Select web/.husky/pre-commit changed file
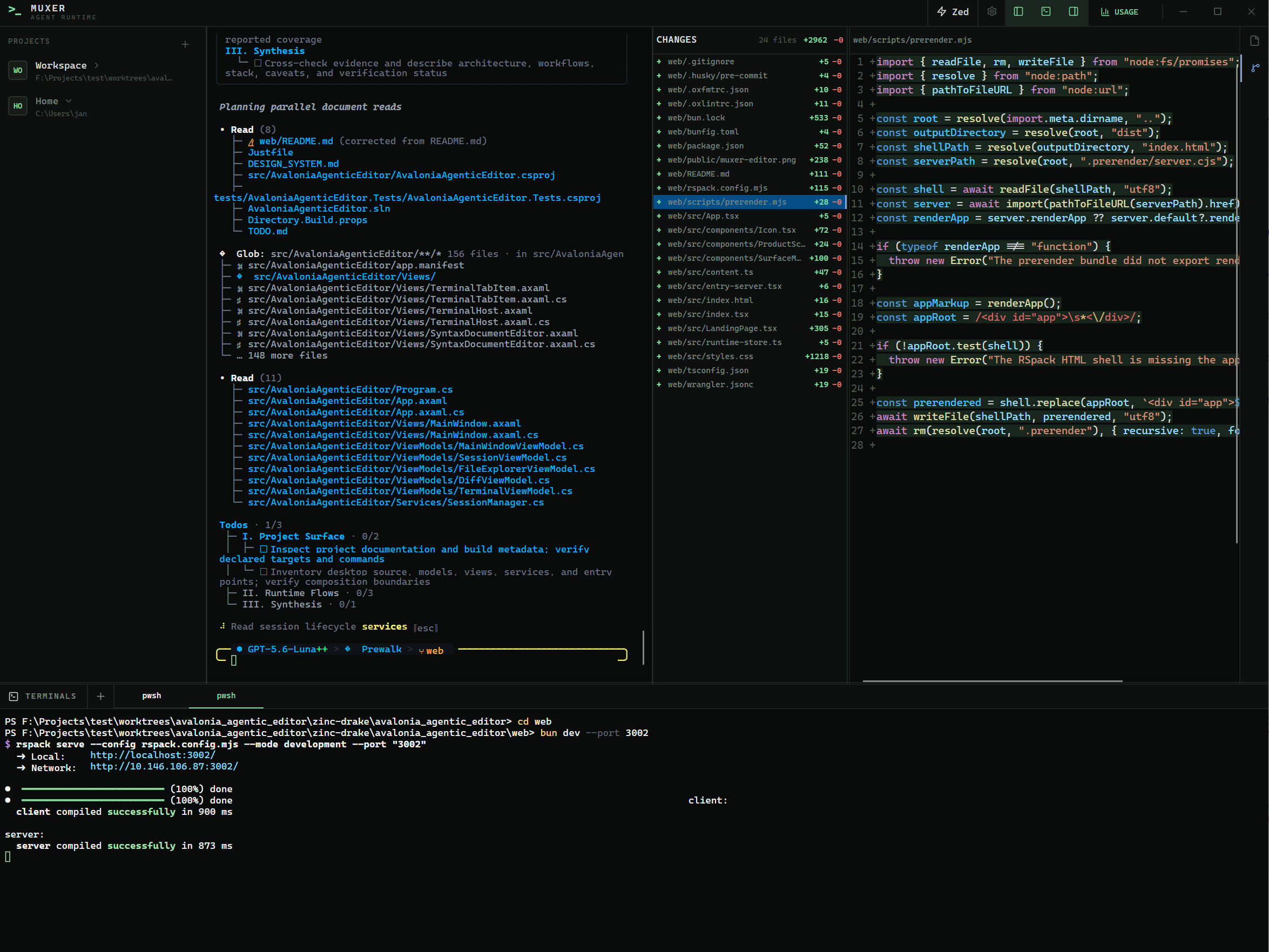 click(x=749, y=76)
